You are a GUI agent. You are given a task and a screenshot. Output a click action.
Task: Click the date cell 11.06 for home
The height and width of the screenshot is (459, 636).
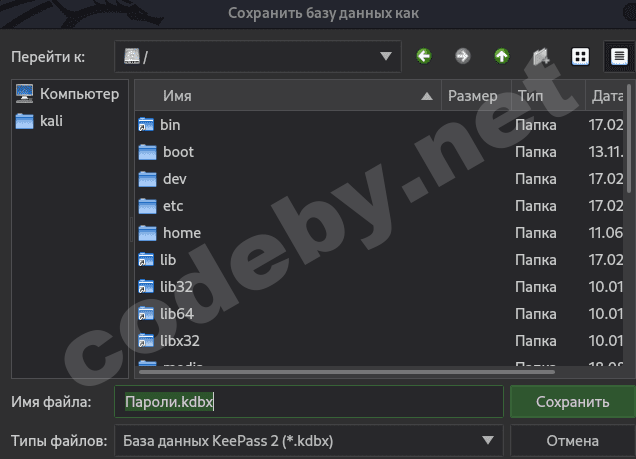tap(606, 233)
